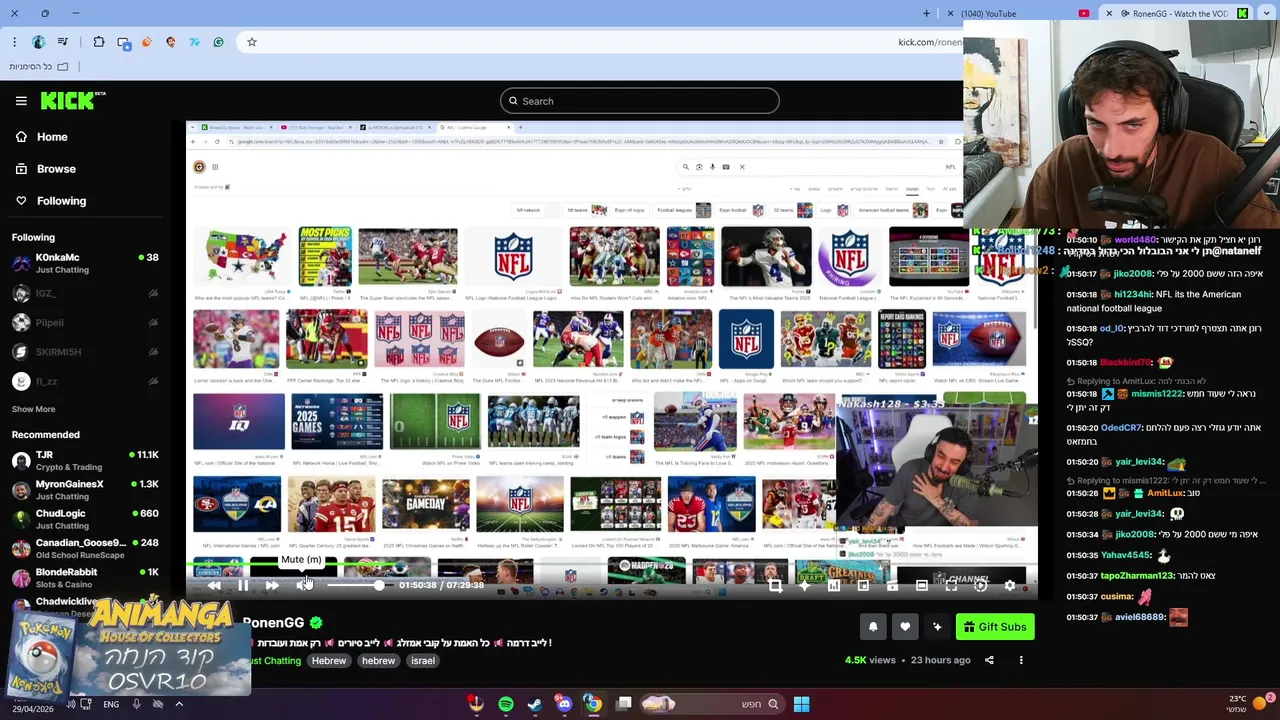Open the Windows Start menu
The height and width of the screenshot is (720, 1280).
coord(801,704)
